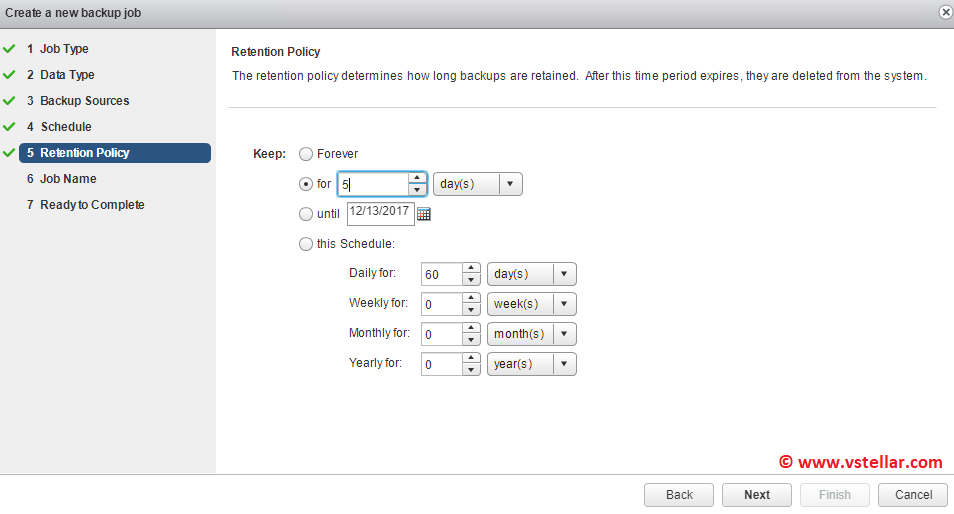Click the Yearly for value field

442,364
